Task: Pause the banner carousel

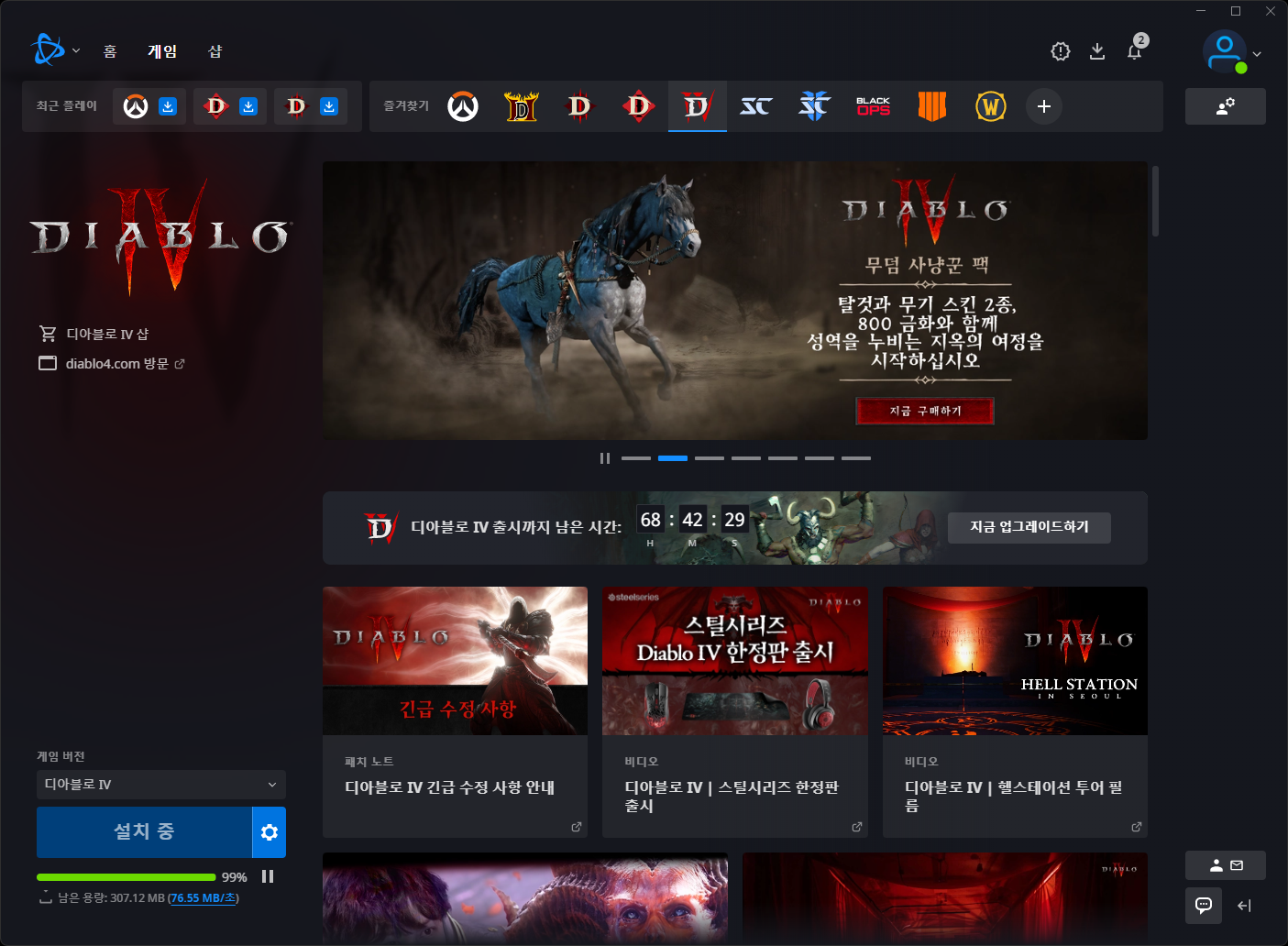Action: tap(605, 458)
